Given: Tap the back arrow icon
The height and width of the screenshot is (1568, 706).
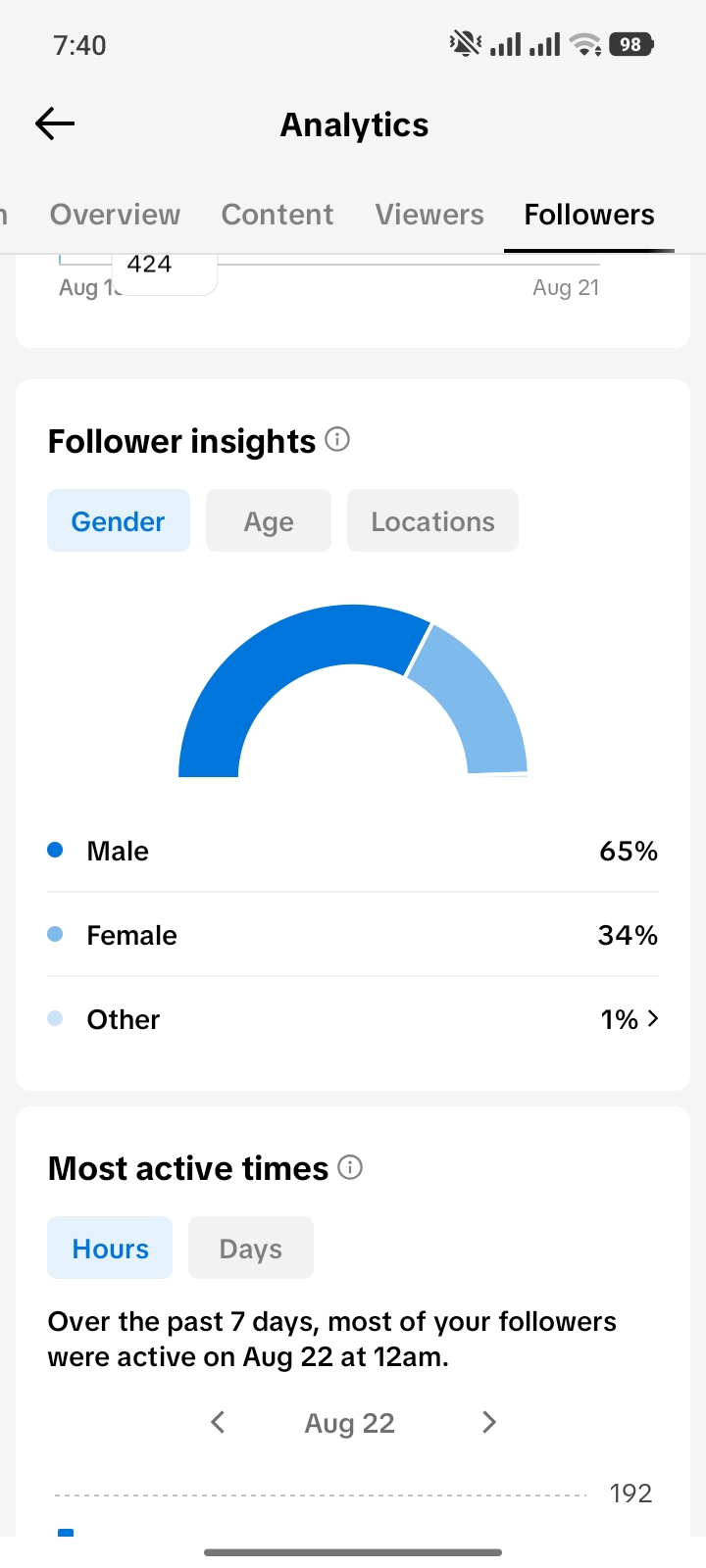Looking at the screenshot, I should point(55,123).
